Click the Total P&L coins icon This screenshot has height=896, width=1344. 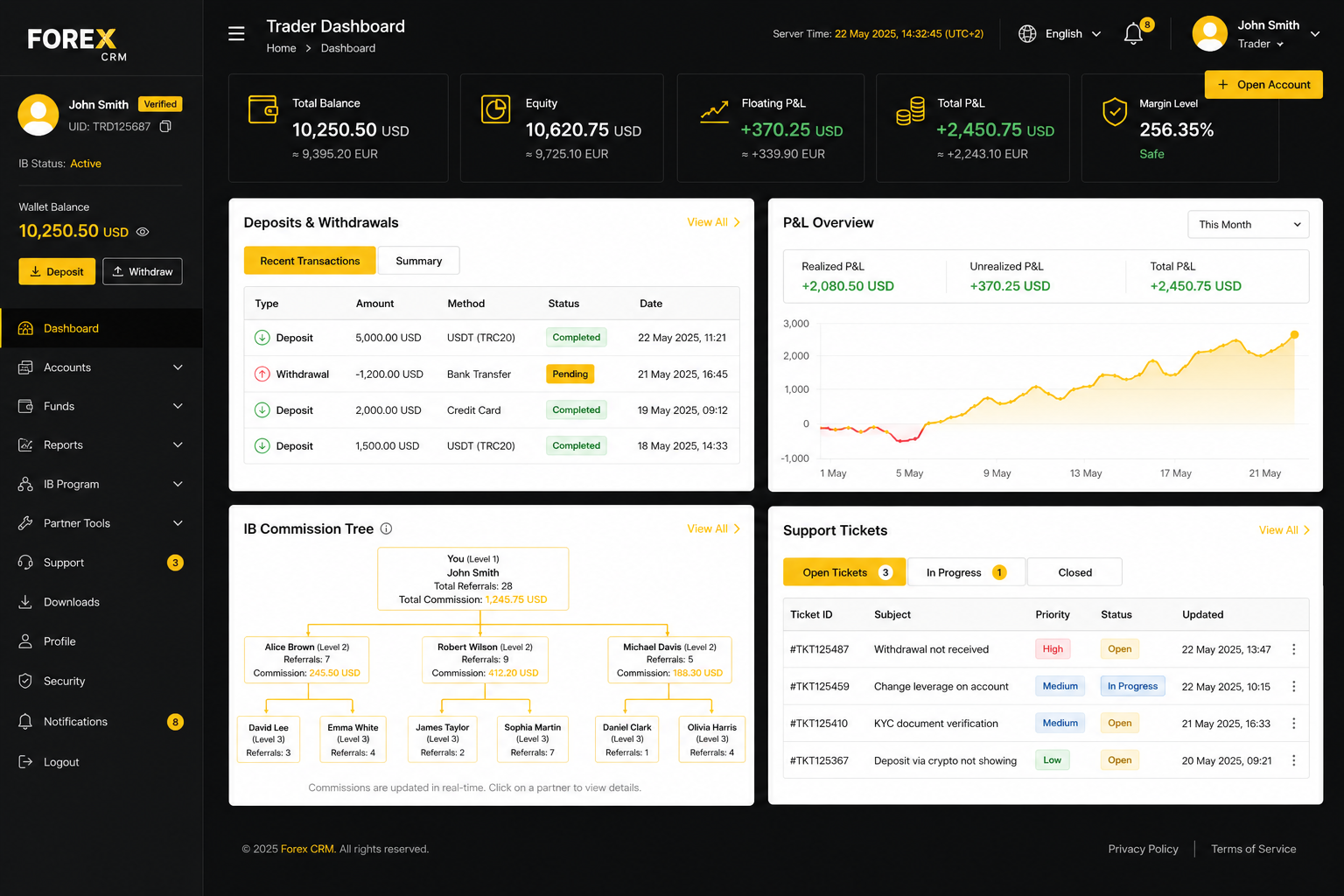pos(910,112)
